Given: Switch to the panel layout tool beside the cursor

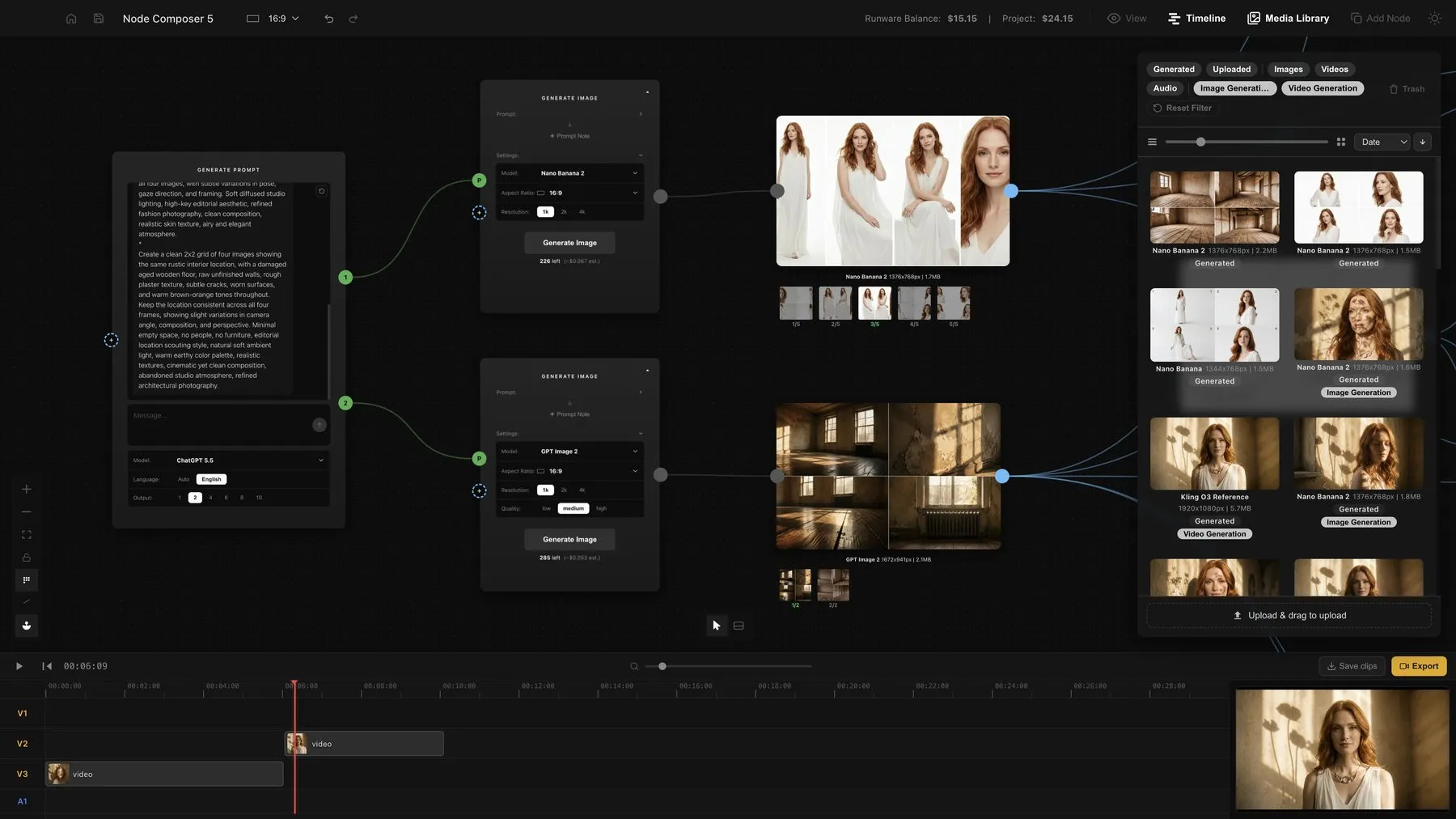Looking at the screenshot, I should (x=739, y=625).
